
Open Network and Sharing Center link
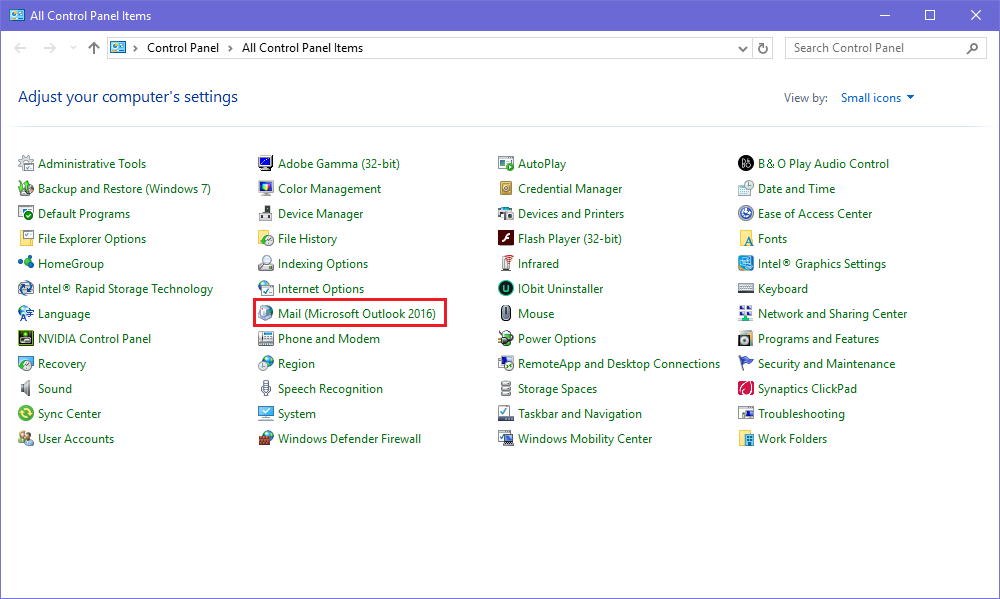pos(832,314)
